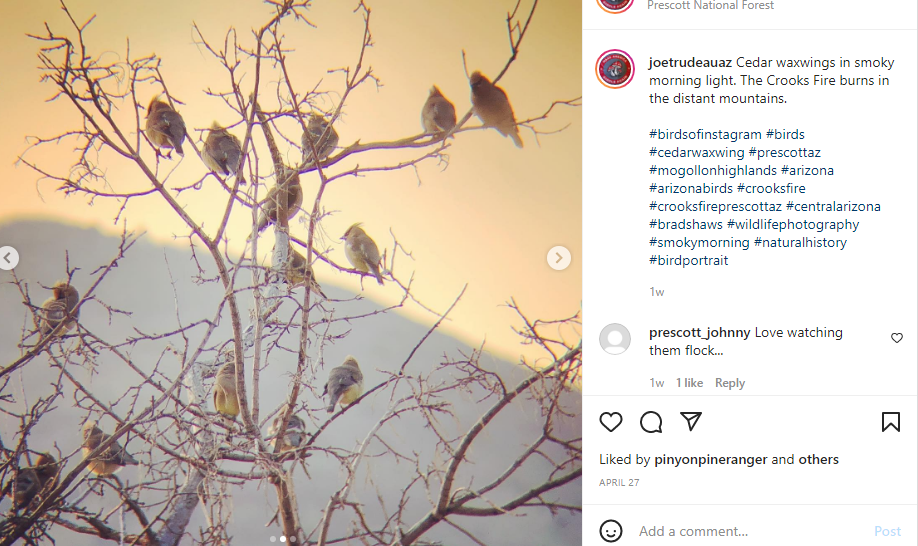
Task: Open joetrudeauaz profile picture in caption
Action: tap(615, 69)
